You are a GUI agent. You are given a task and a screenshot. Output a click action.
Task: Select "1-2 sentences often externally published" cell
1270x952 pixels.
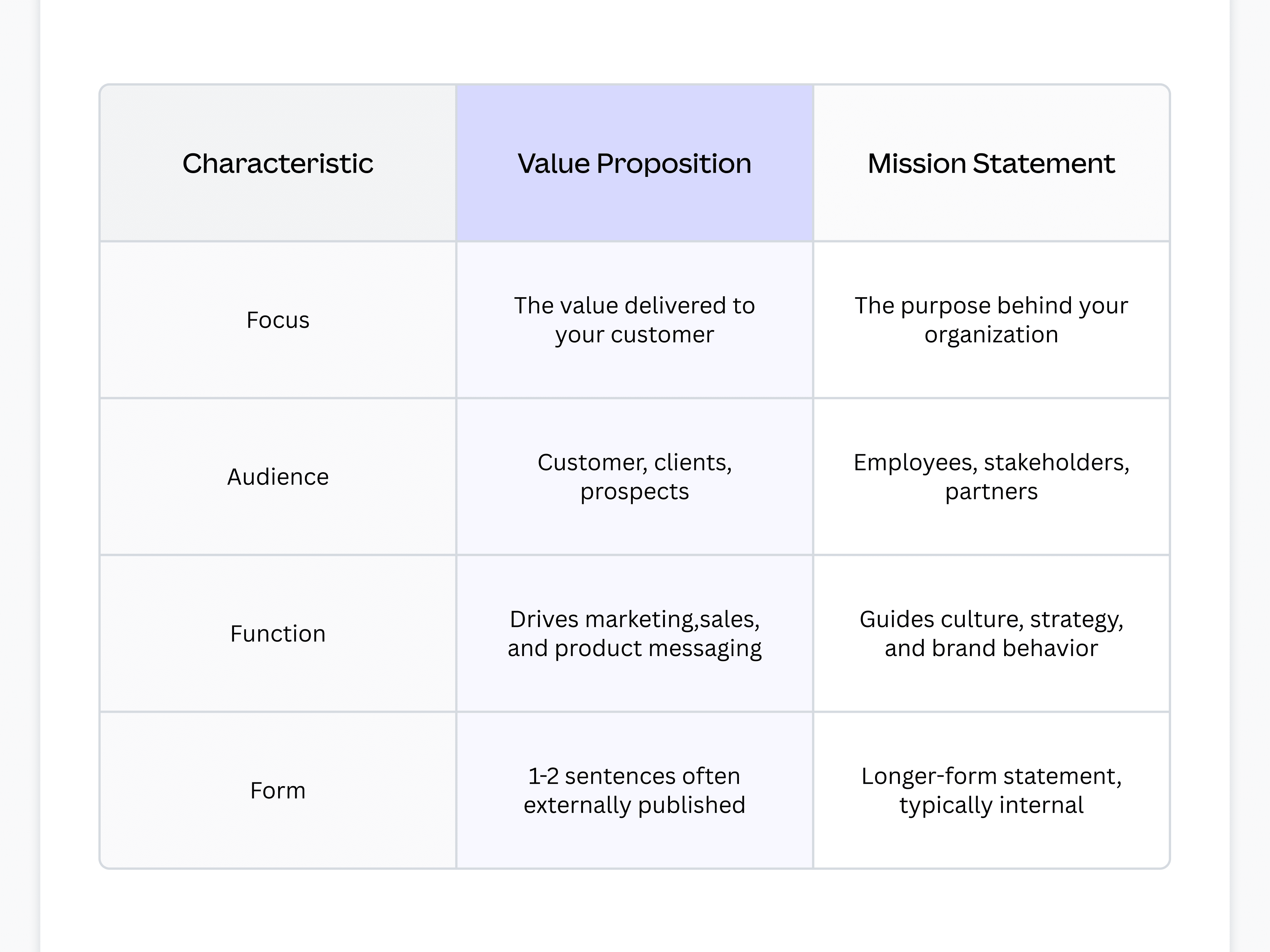(x=634, y=790)
